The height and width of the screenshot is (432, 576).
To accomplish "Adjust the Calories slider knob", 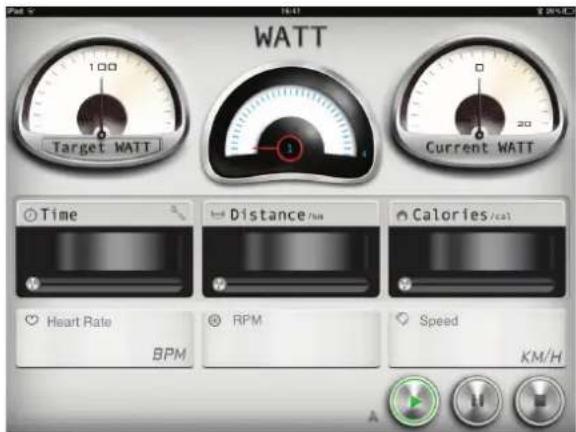I will 405,284.
